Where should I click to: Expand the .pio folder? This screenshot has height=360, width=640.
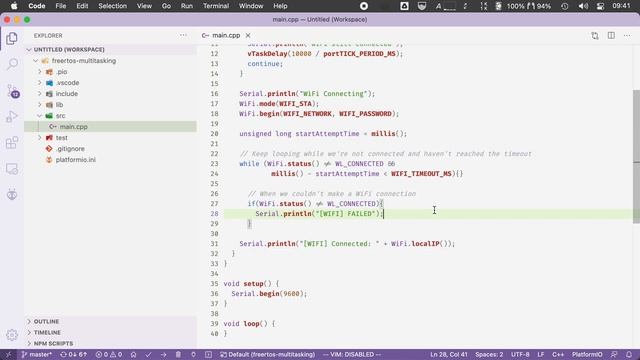click(40, 71)
